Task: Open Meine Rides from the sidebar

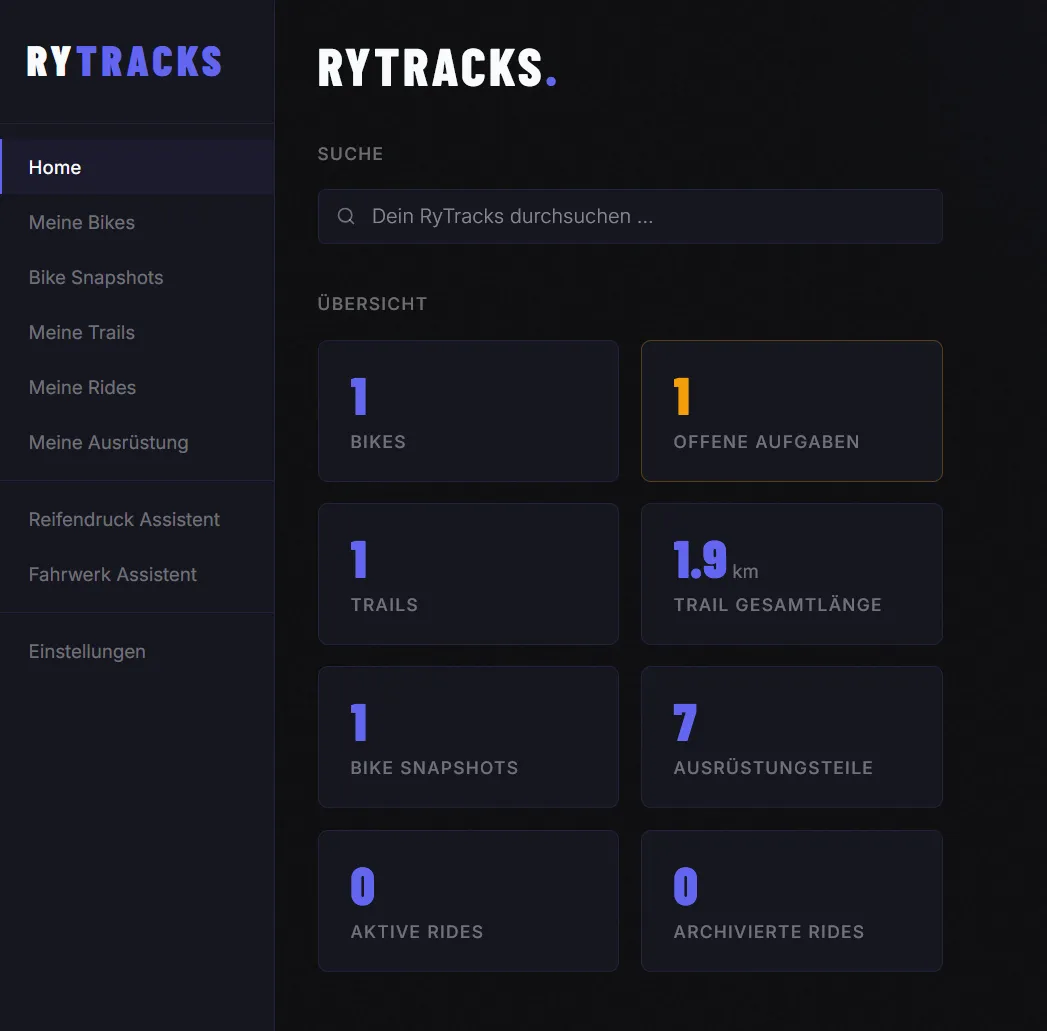Action: 82,387
